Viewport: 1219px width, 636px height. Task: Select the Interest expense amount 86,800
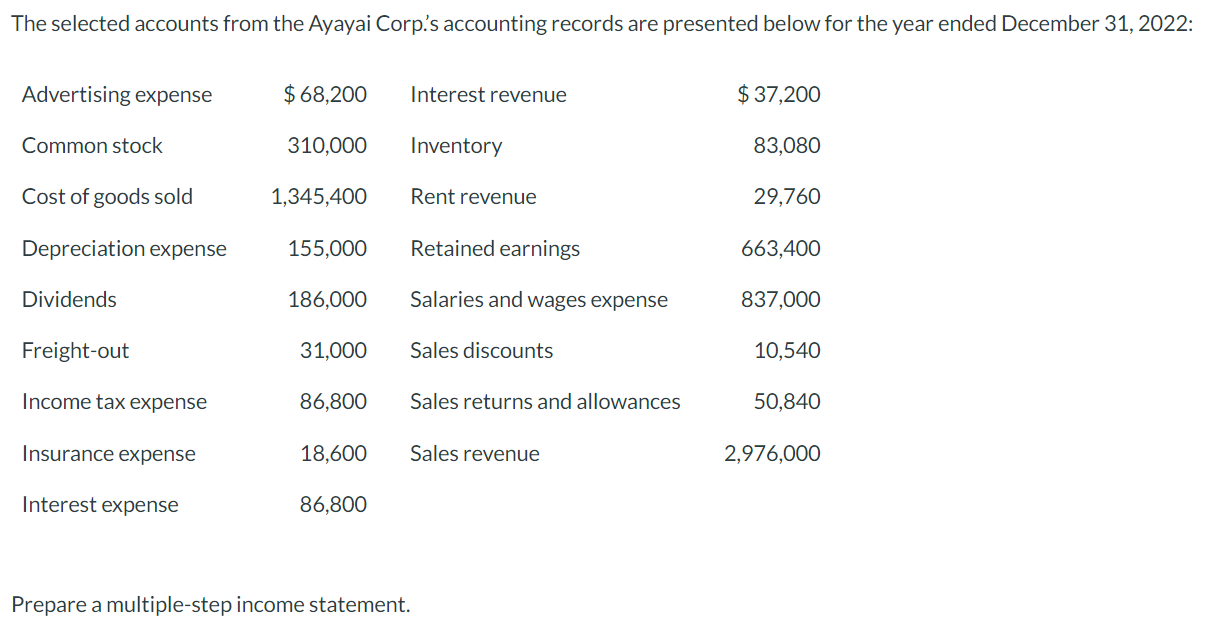click(x=333, y=505)
